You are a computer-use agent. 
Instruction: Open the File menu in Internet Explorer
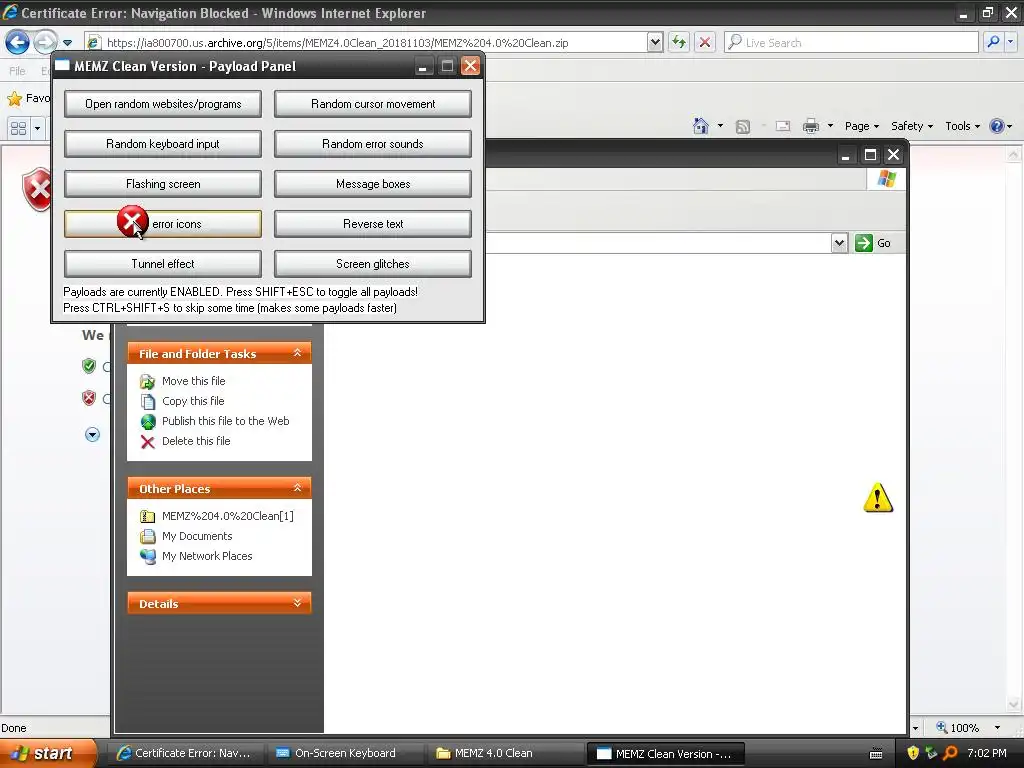pyautogui.click(x=18, y=71)
